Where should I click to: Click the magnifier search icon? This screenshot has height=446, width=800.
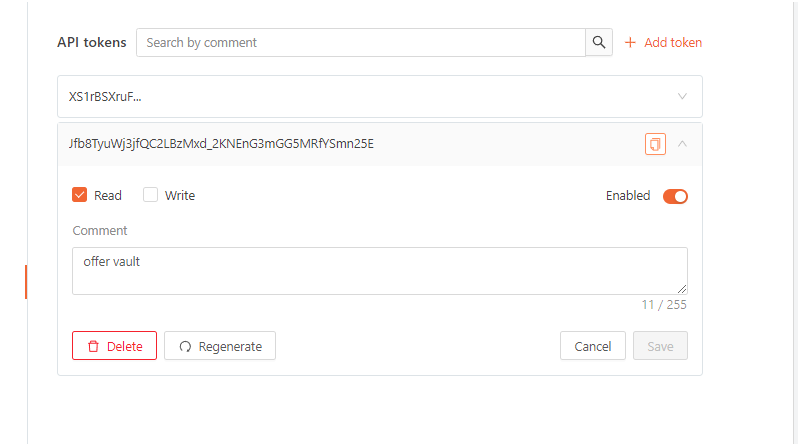(x=599, y=42)
